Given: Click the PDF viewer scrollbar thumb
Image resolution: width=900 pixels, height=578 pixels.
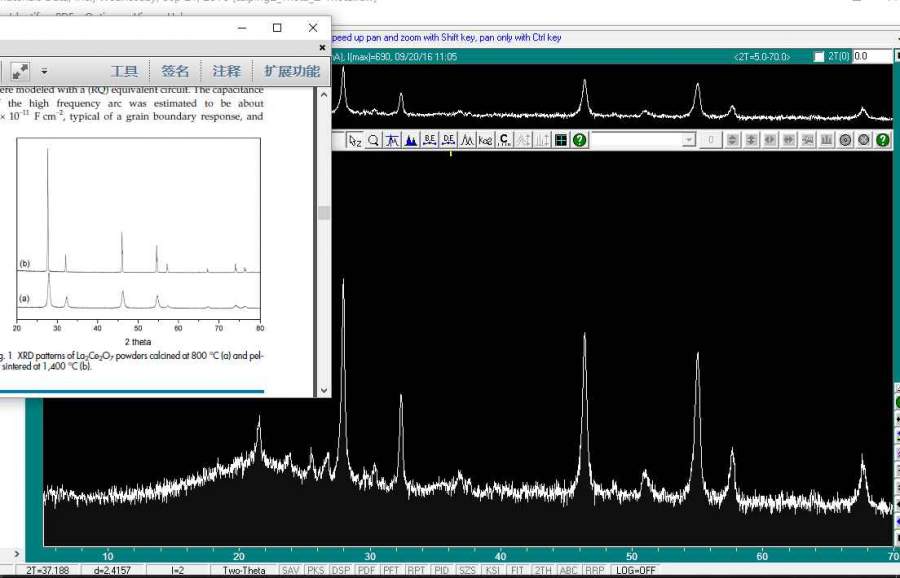Looking at the screenshot, I should (324, 212).
